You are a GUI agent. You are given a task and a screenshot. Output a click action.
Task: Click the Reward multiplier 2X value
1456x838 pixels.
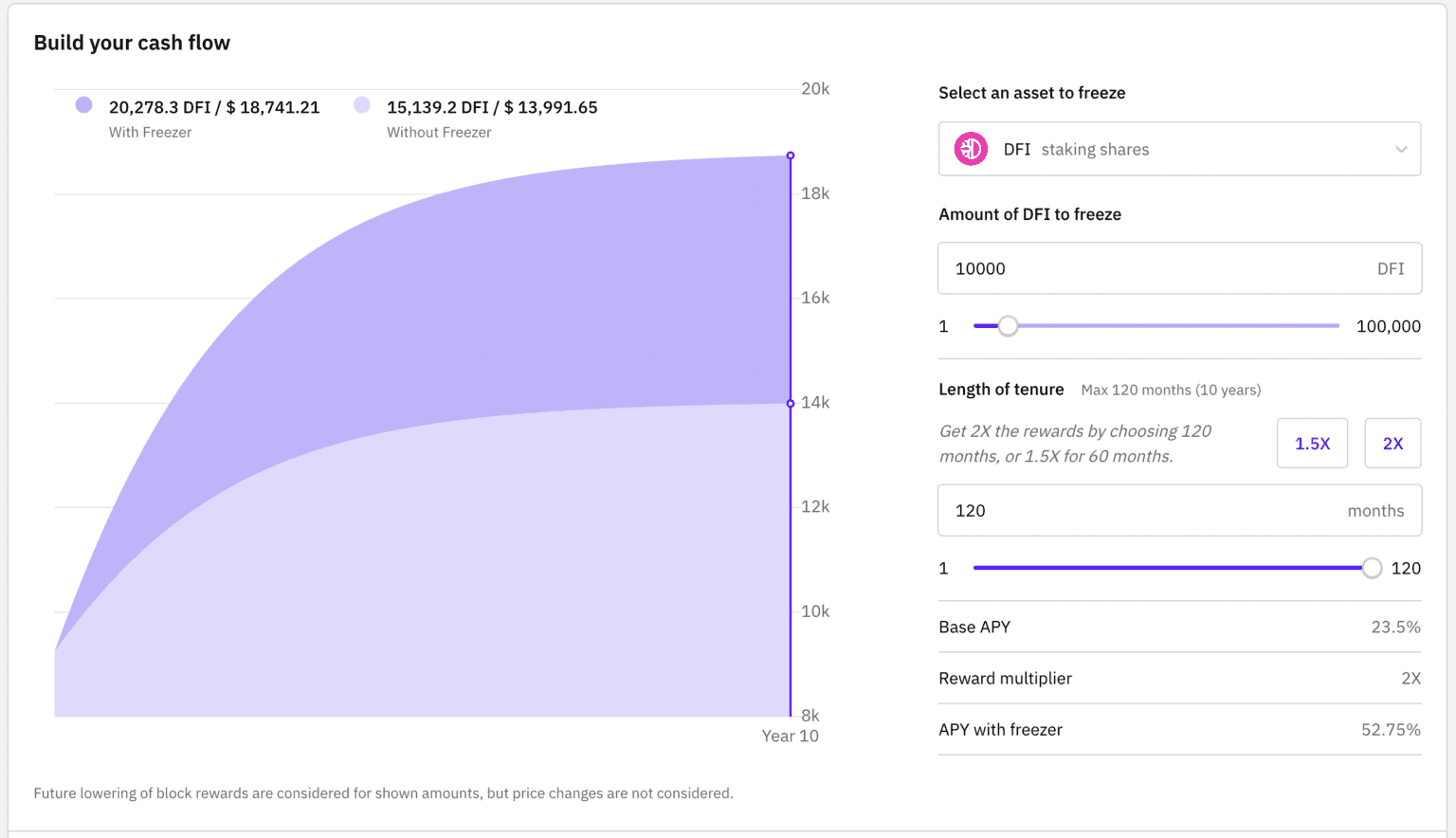click(1410, 679)
